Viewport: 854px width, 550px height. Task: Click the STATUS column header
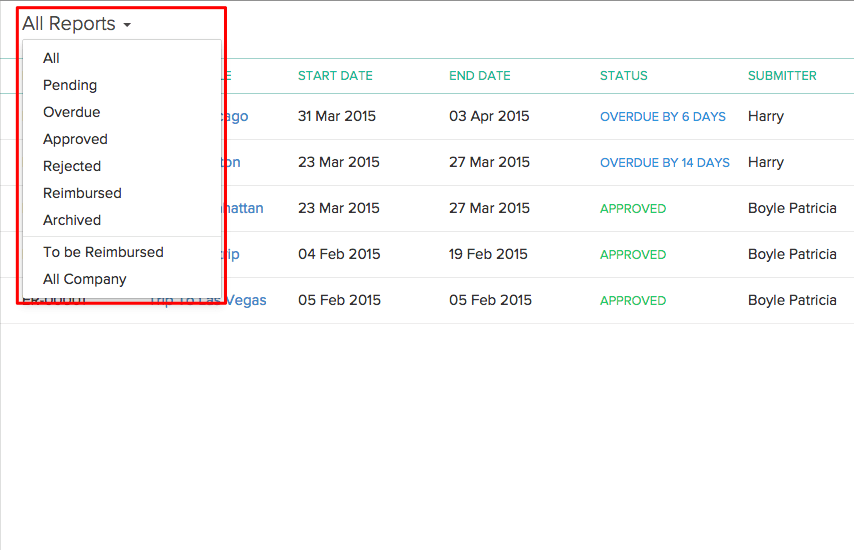tap(624, 76)
